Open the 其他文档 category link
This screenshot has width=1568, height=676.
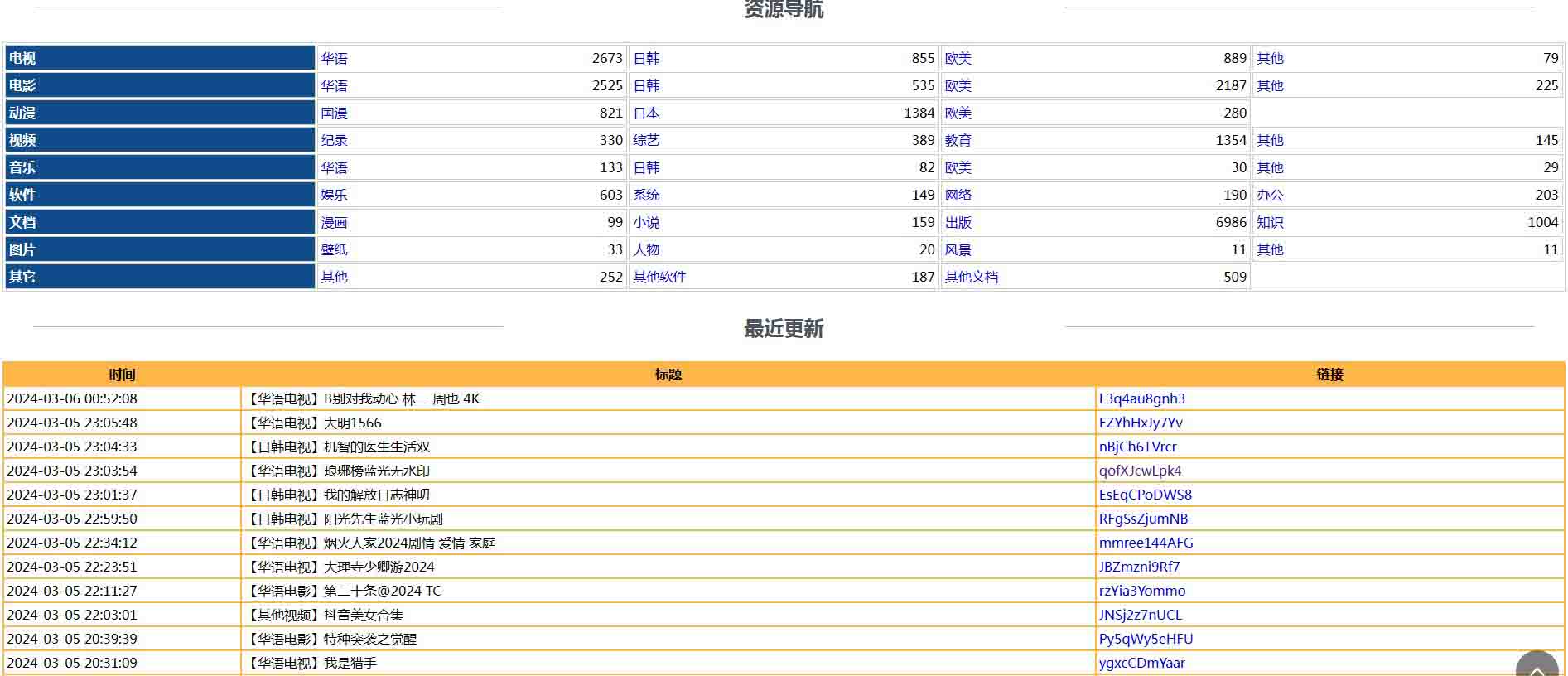(972, 277)
